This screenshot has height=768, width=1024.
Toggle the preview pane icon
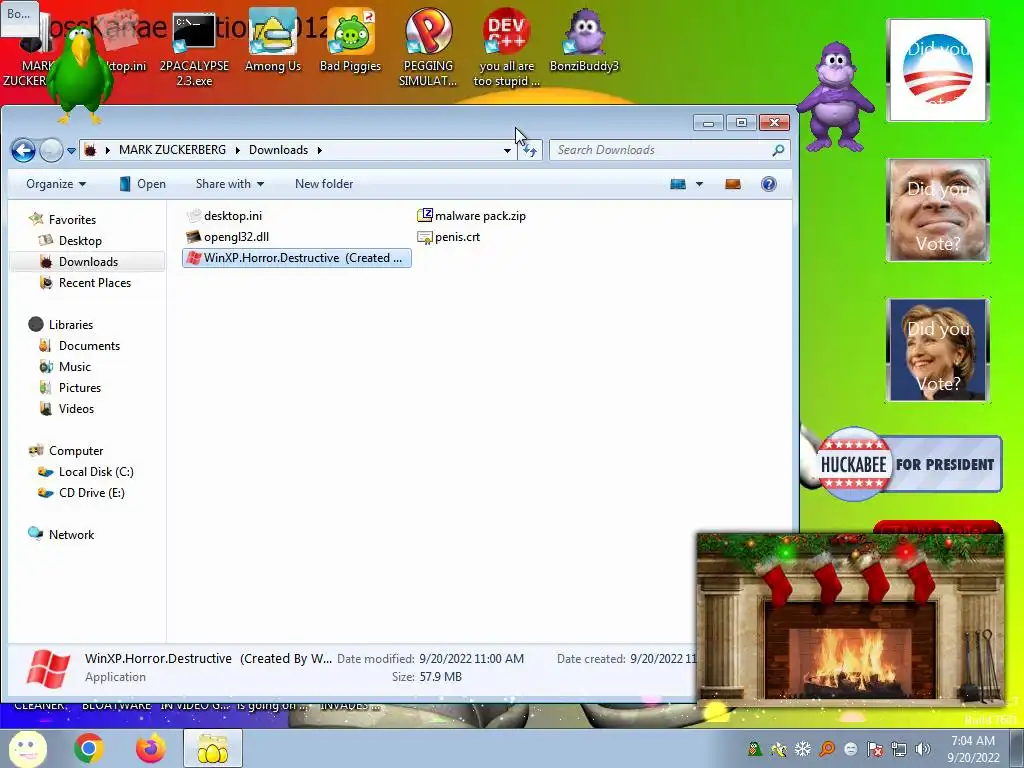pyautogui.click(x=733, y=184)
